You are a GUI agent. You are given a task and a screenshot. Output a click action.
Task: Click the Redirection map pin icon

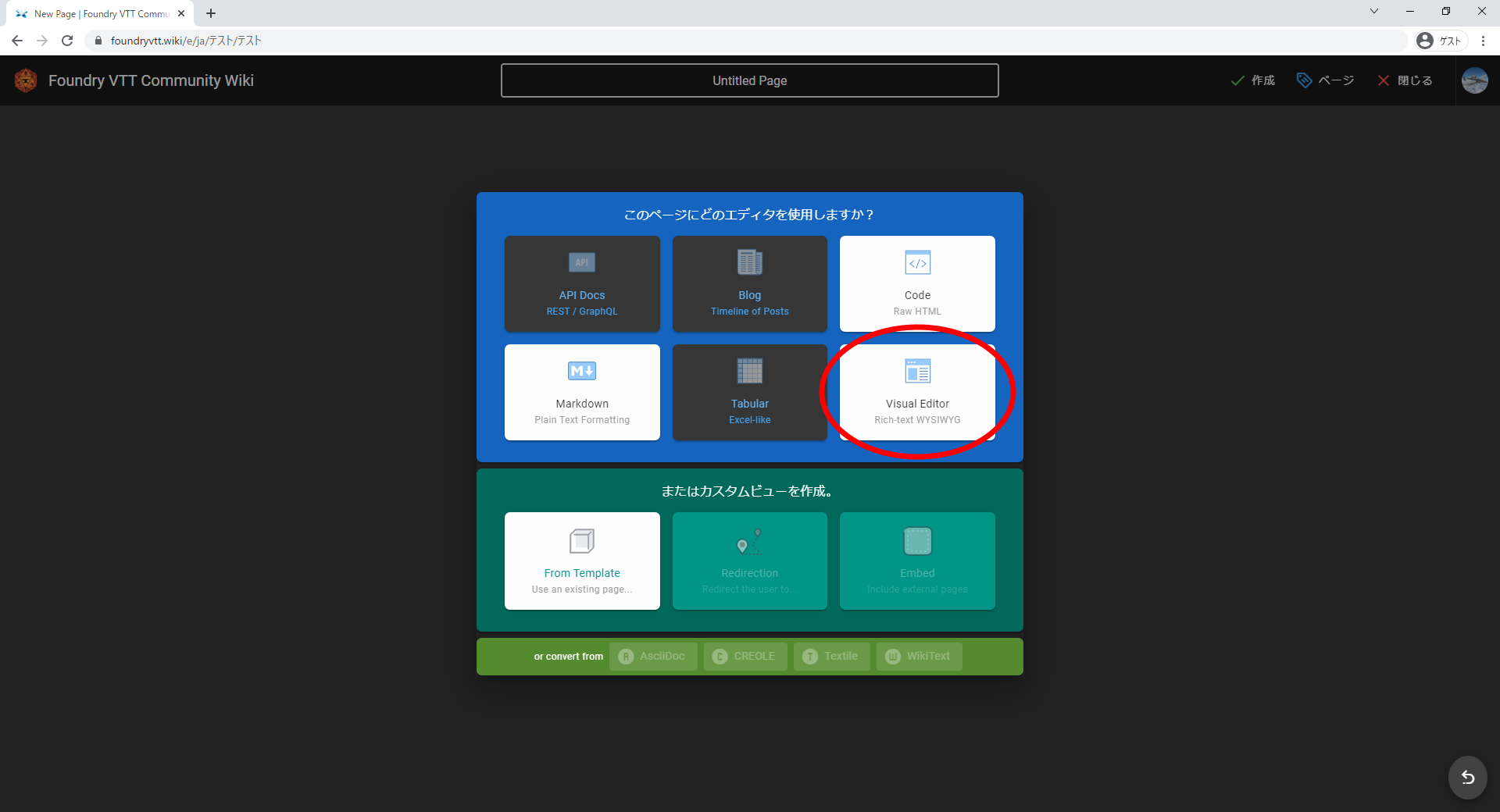pos(749,541)
